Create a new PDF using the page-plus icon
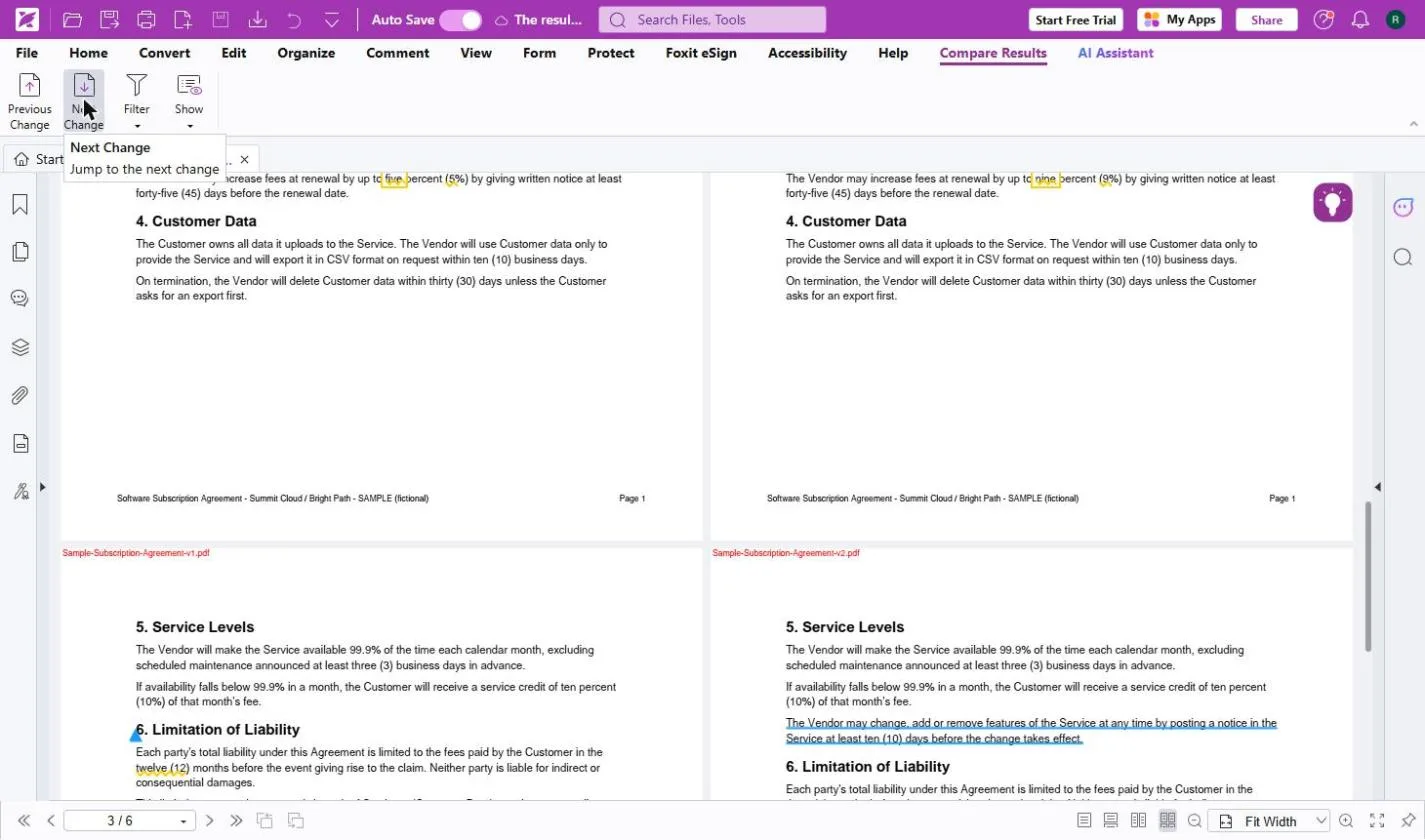Image resolution: width=1425 pixels, height=840 pixels. click(x=183, y=19)
